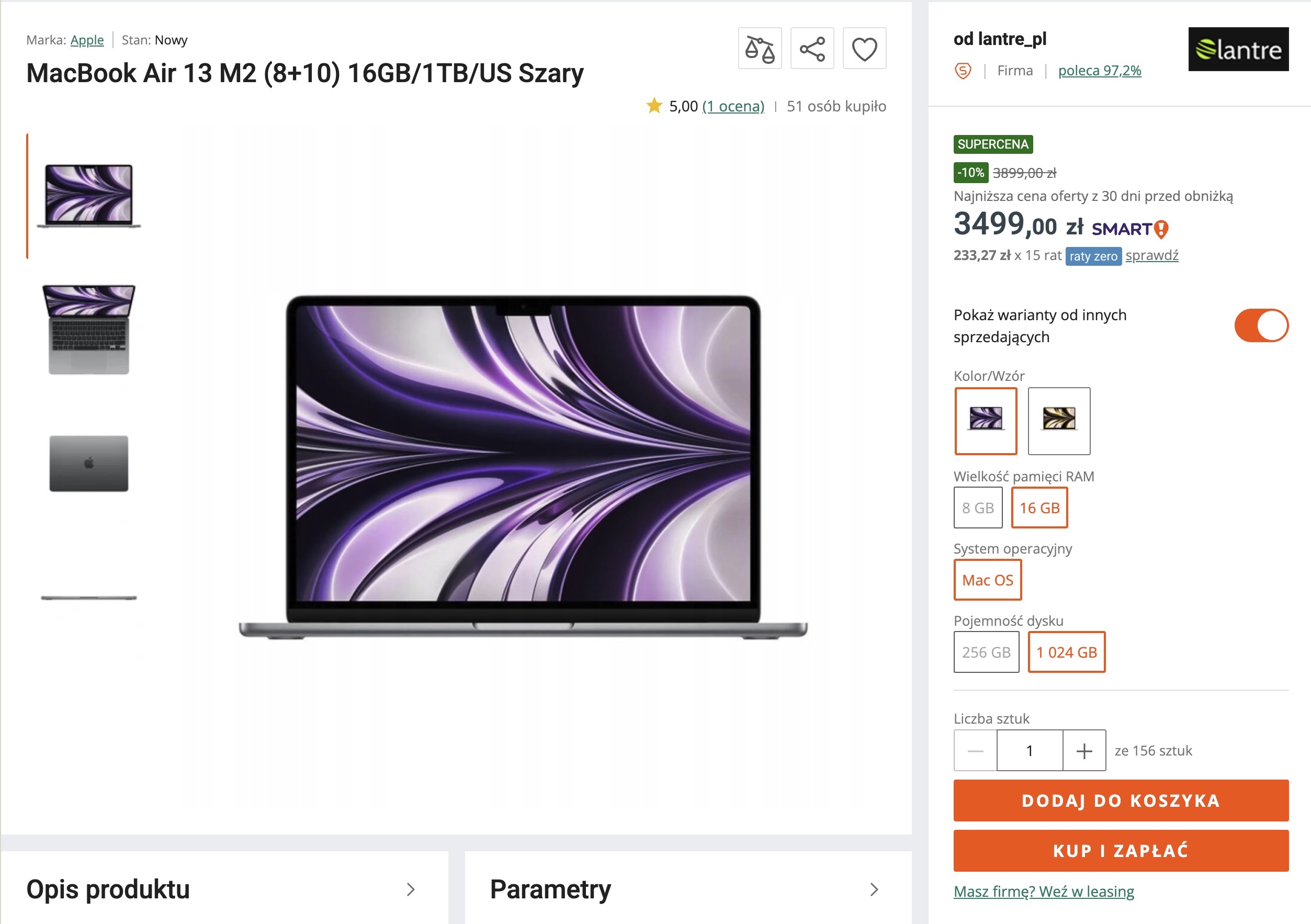View the keyboard top-view thumbnail
This screenshot has width=1311, height=924.
[89, 330]
